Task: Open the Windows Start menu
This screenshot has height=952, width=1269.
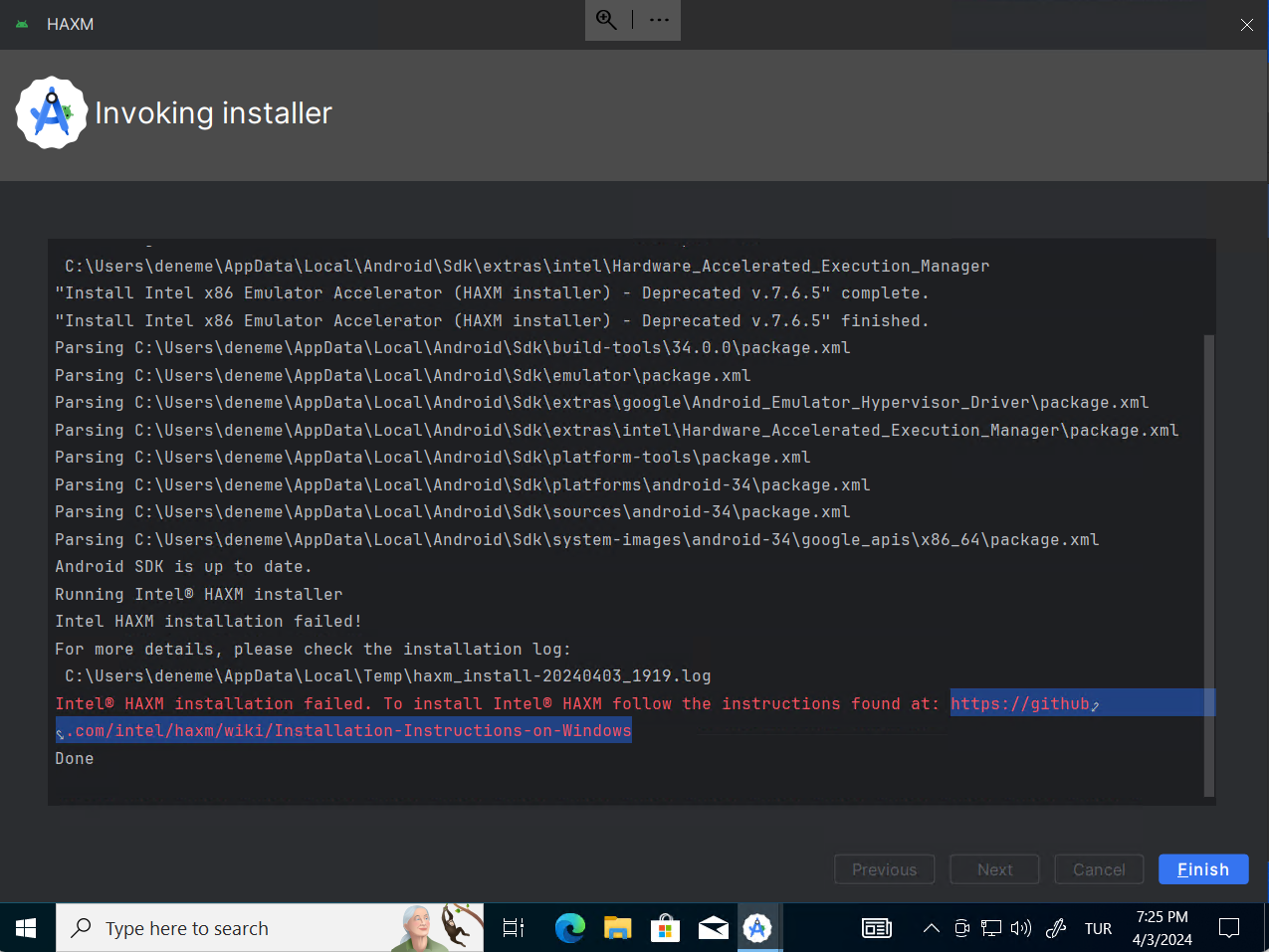Action: point(27,928)
